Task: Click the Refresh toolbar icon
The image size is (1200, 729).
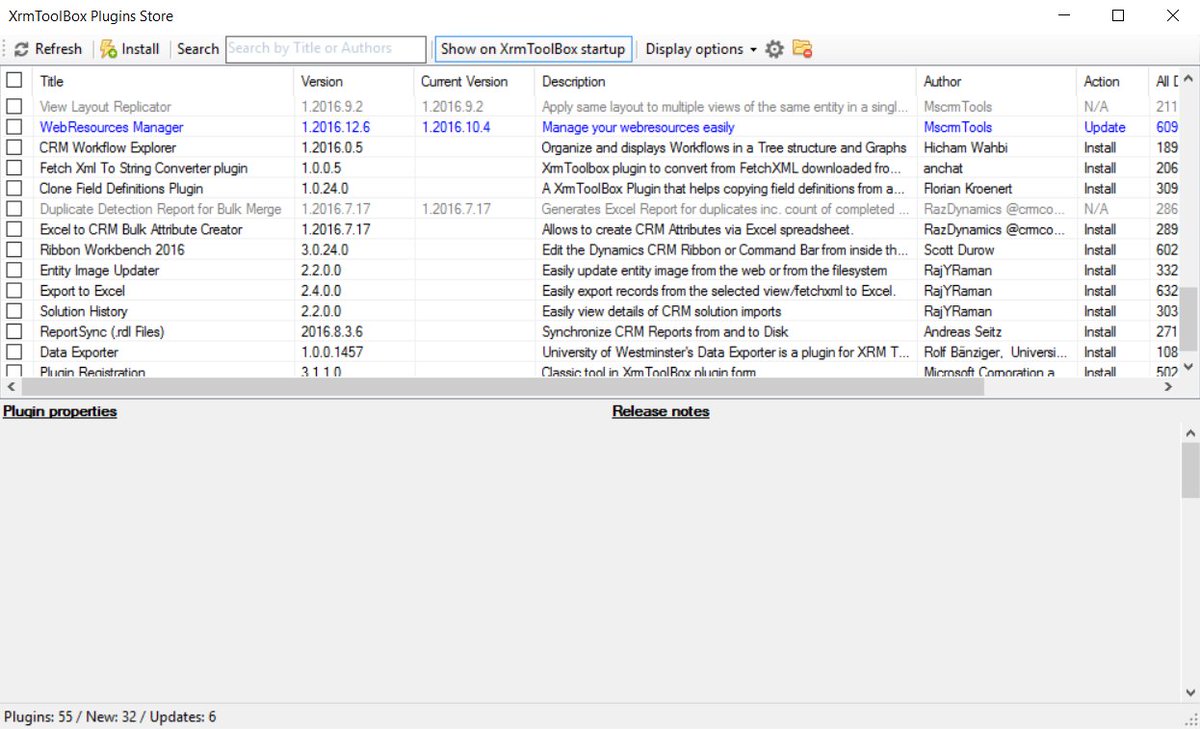Action: tap(21, 49)
